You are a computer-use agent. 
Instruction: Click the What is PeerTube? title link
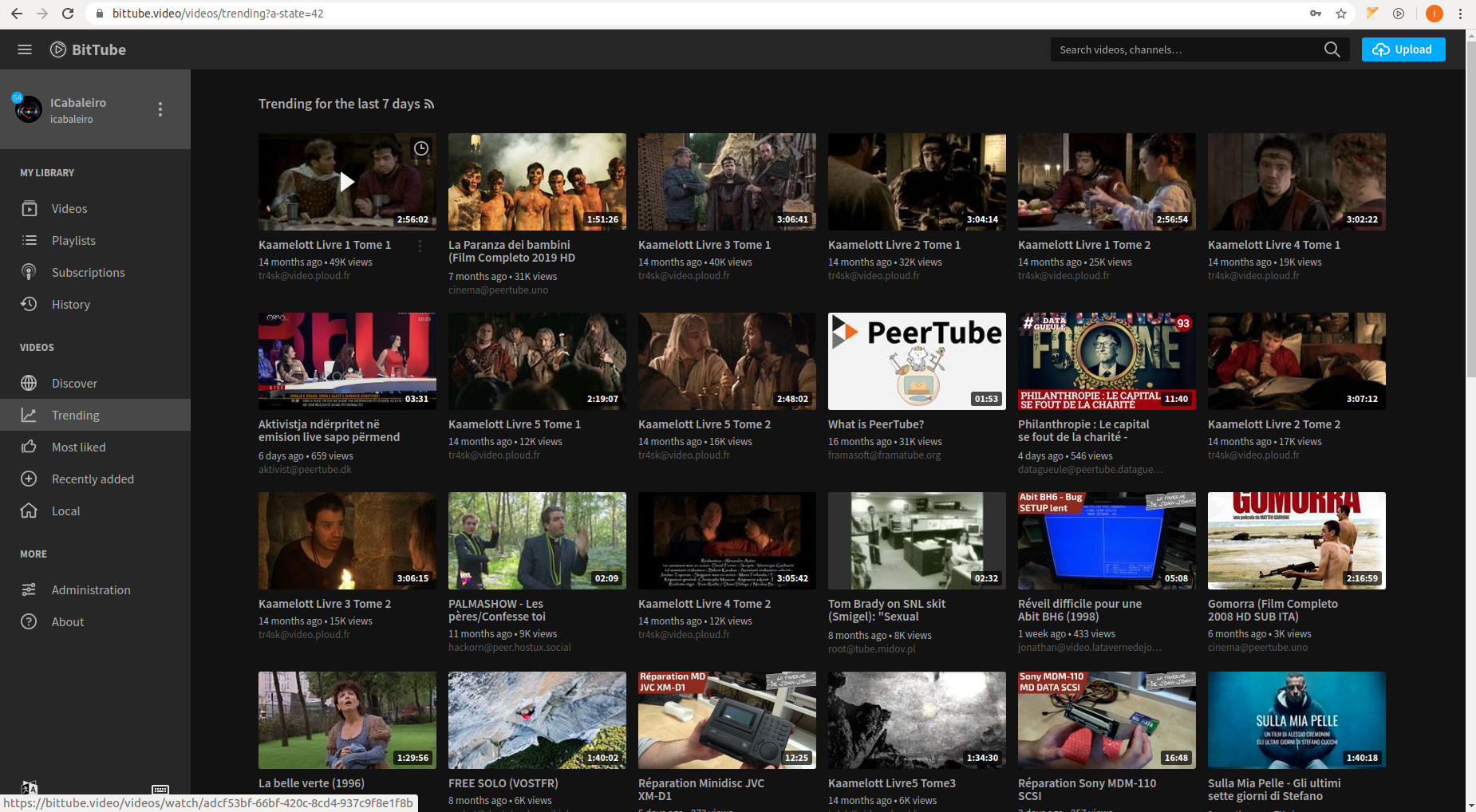pos(876,424)
